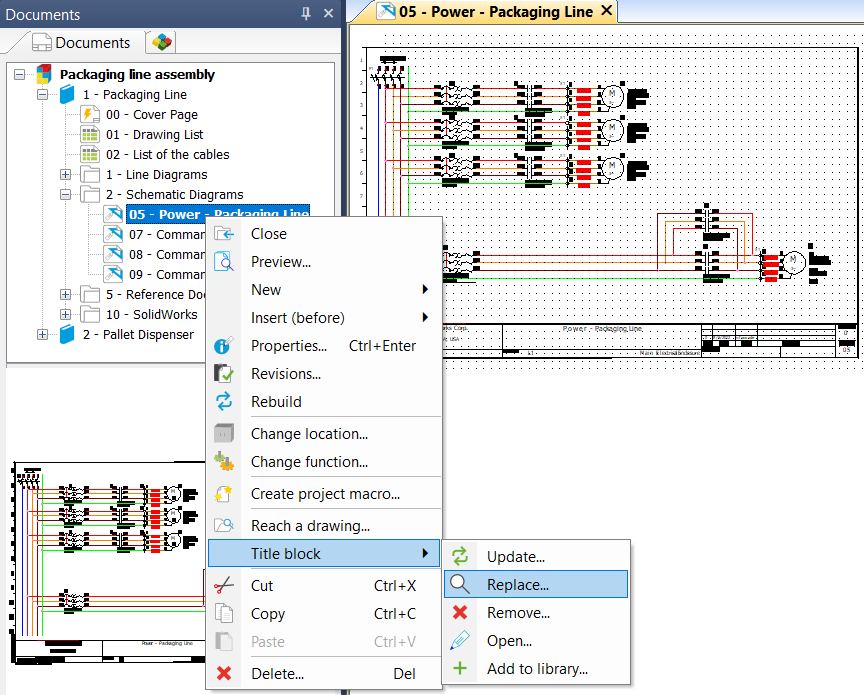The width and height of the screenshot is (864, 695).
Task: Click the Revisions icon in context menu
Action: click(225, 374)
